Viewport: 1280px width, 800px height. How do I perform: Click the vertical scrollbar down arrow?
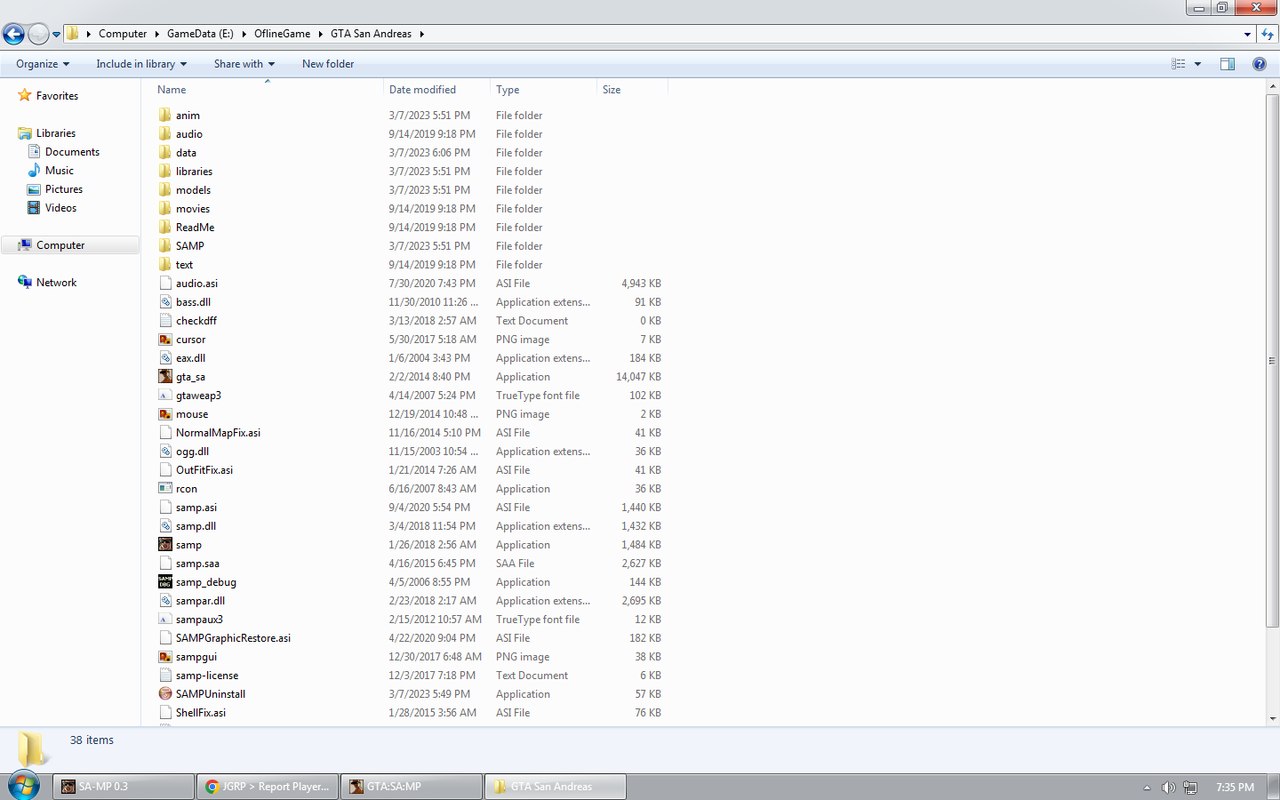pyautogui.click(x=1272, y=717)
